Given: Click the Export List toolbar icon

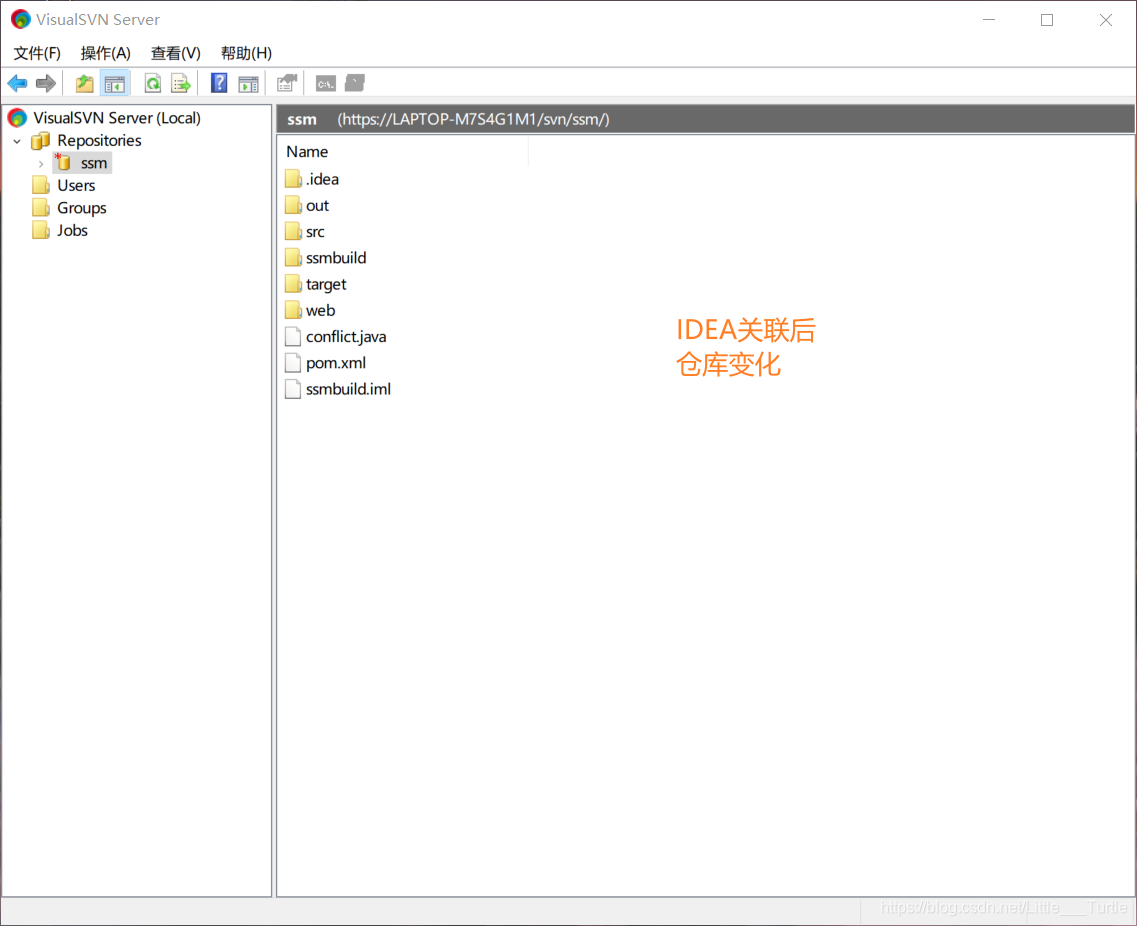Looking at the screenshot, I should pyautogui.click(x=181, y=83).
